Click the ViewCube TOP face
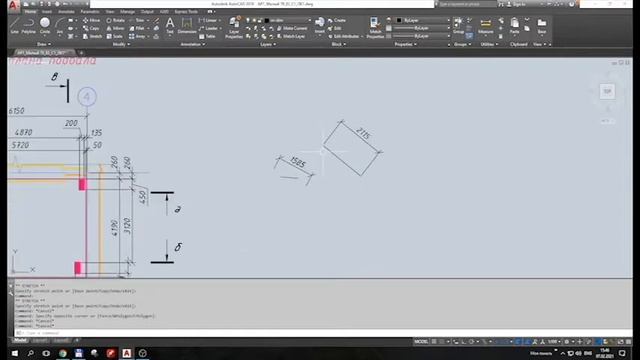Image resolution: width=640 pixels, height=360 pixels. click(x=607, y=91)
